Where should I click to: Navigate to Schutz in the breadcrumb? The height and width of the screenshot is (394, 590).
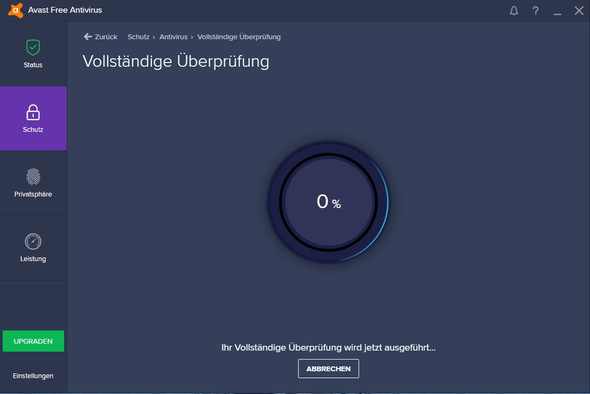(x=138, y=37)
